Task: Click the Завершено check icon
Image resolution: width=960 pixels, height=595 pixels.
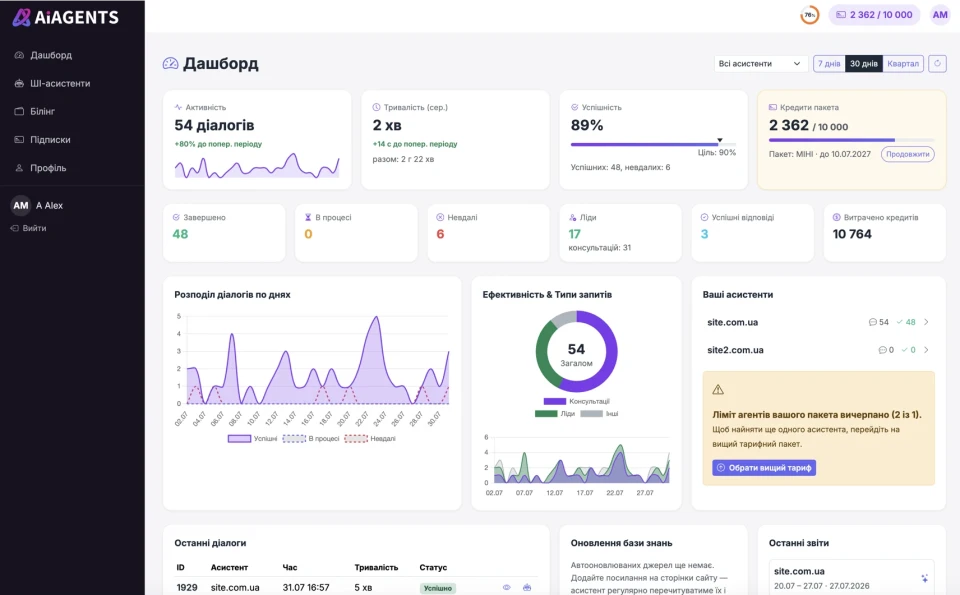Action: [176, 217]
